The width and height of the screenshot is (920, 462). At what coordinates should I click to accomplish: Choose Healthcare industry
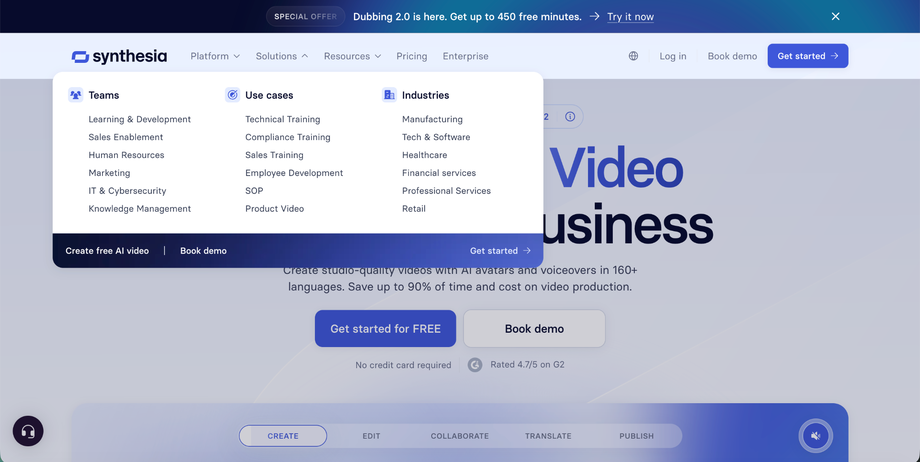[424, 155]
